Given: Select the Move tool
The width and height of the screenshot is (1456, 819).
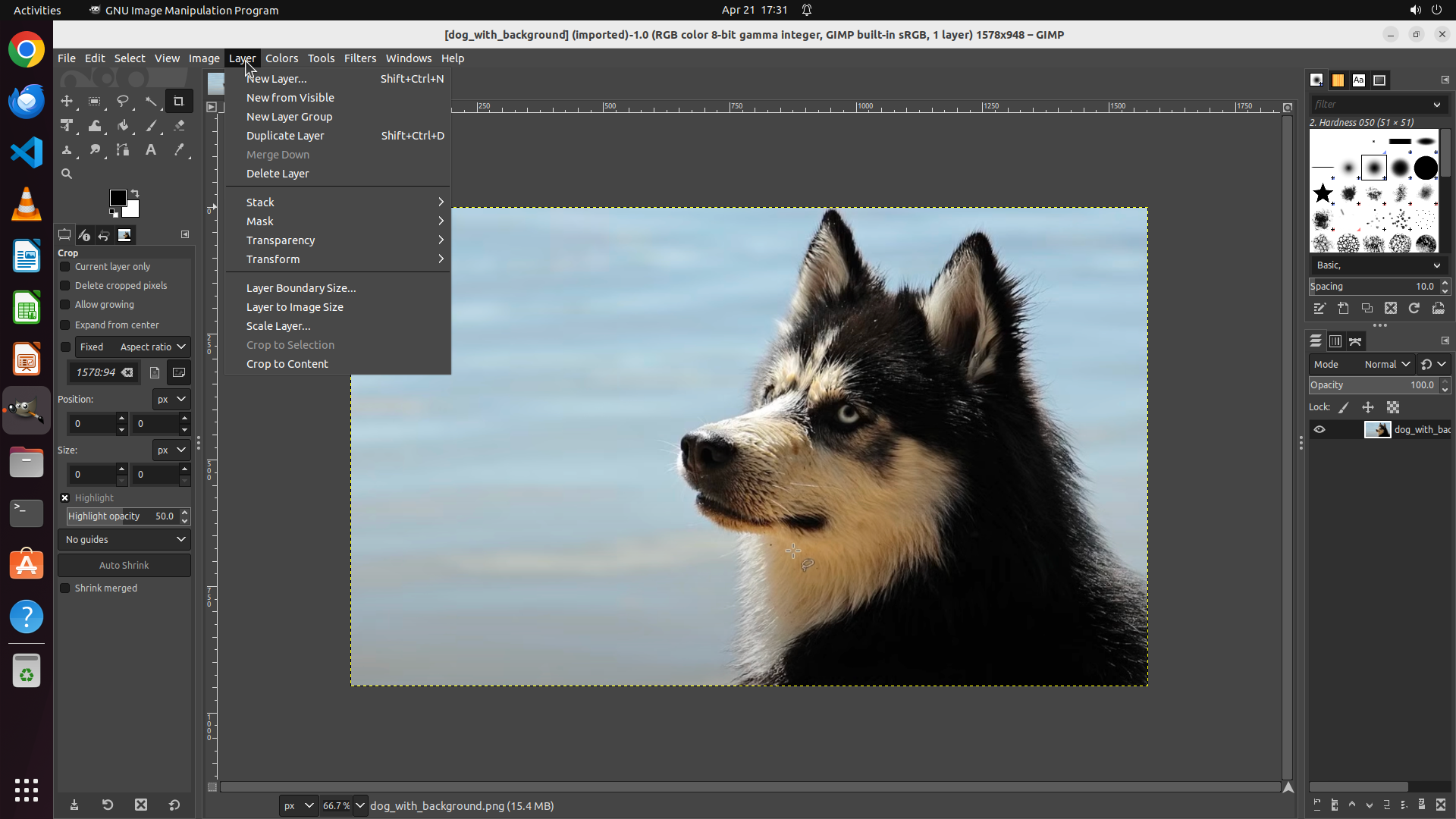Looking at the screenshot, I should pos(67,101).
